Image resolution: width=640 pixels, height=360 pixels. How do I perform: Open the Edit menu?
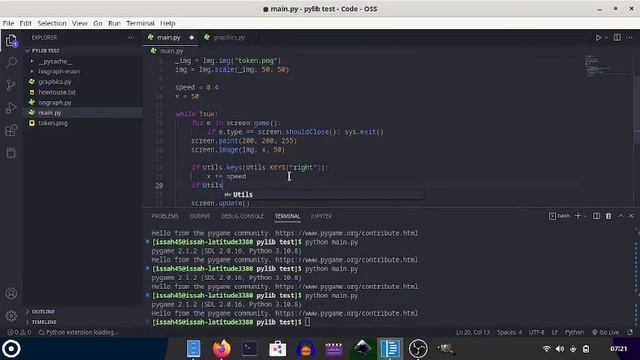(25, 23)
